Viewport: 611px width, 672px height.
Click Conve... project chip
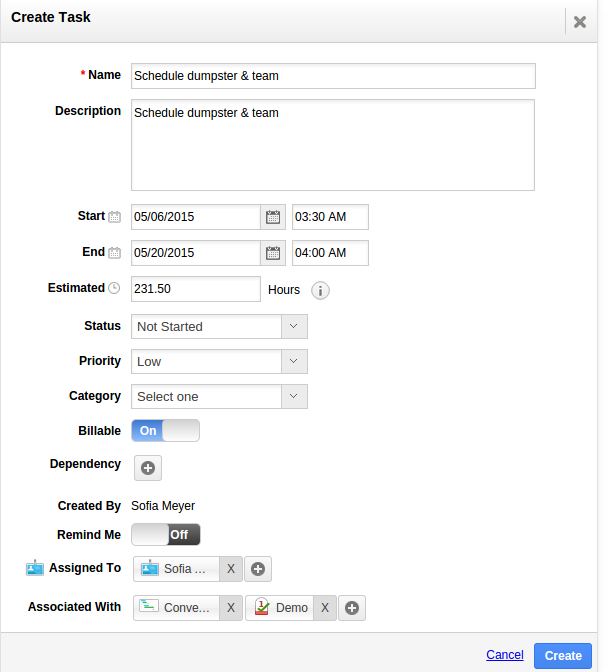point(177,608)
